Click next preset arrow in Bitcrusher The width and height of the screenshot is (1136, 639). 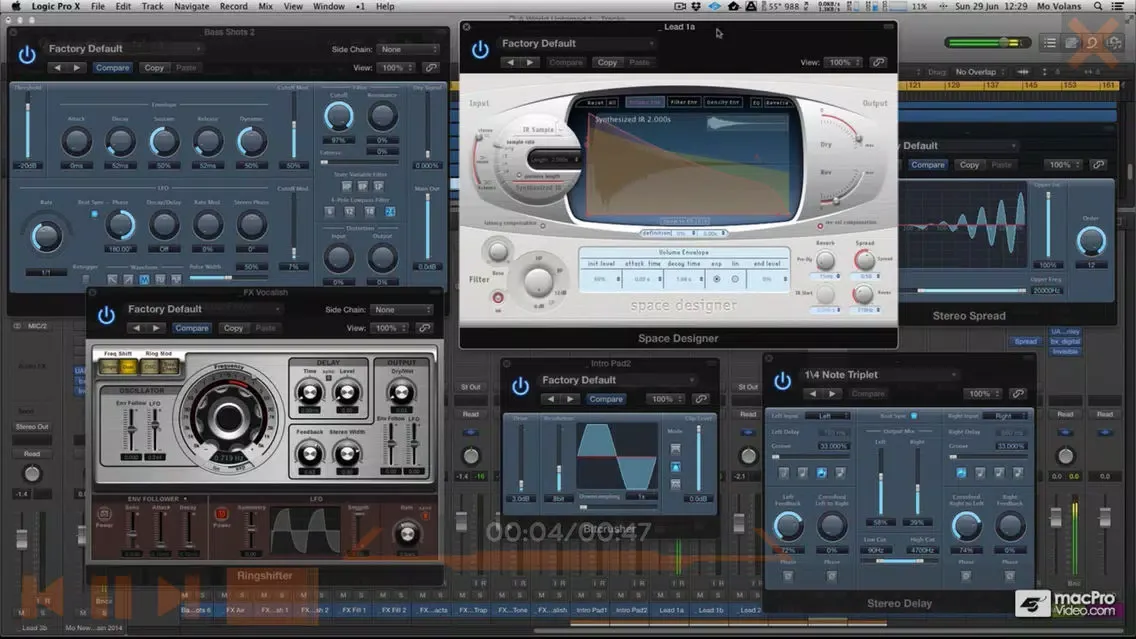pos(570,399)
